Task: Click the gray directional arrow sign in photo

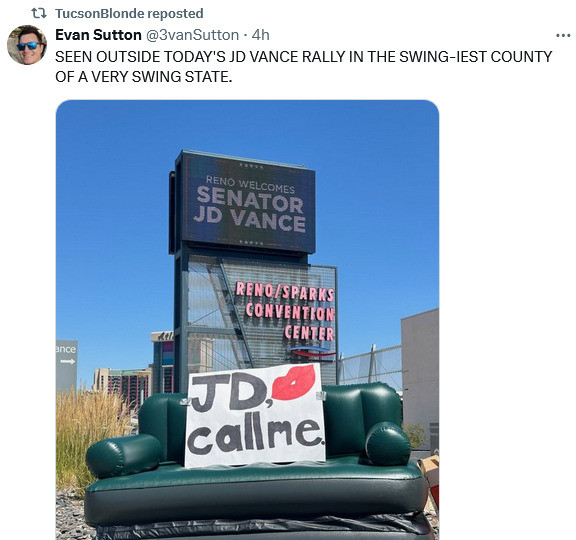Action: (x=66, y=366)
